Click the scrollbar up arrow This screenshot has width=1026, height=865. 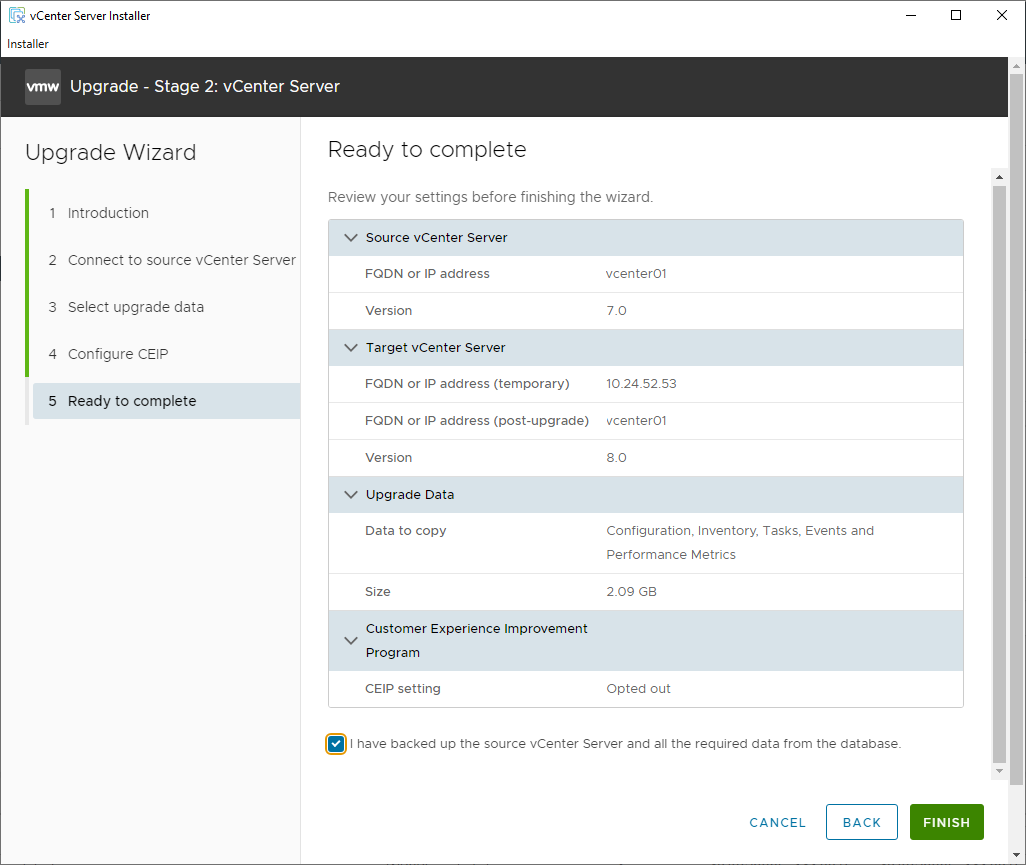[999, 178]
